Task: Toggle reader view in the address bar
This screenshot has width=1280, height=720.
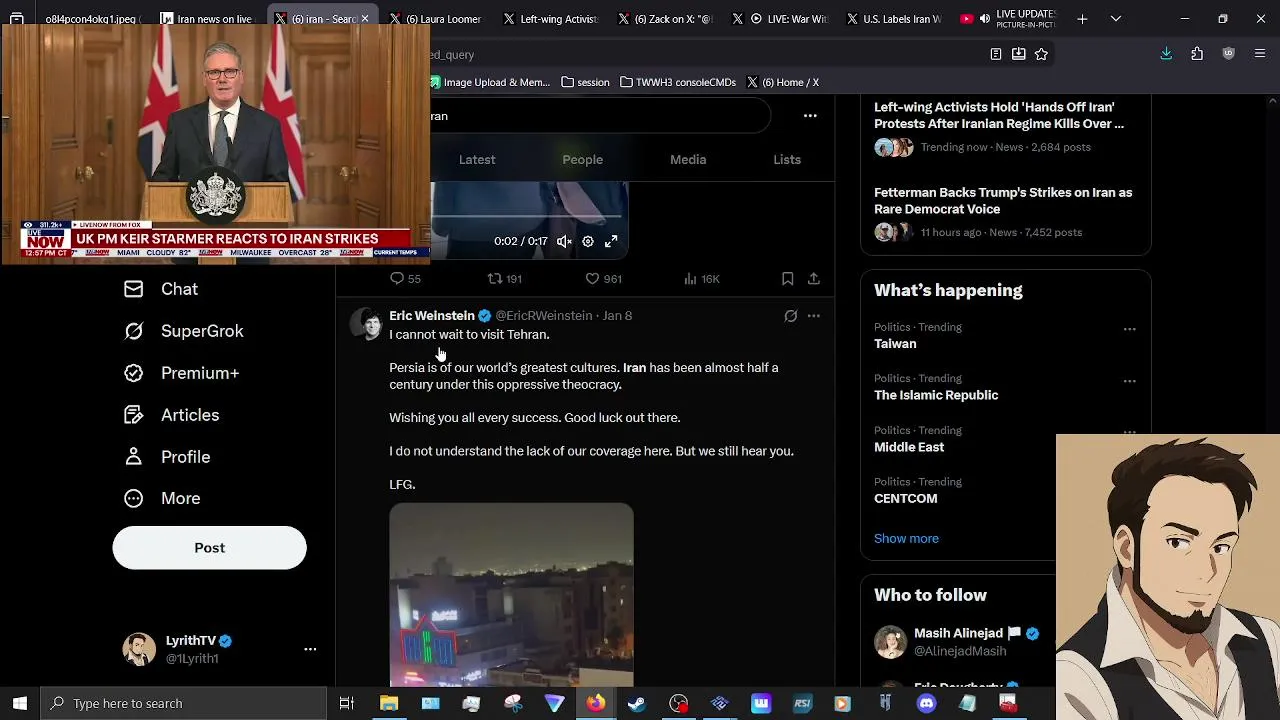Action: click(996, 54)
